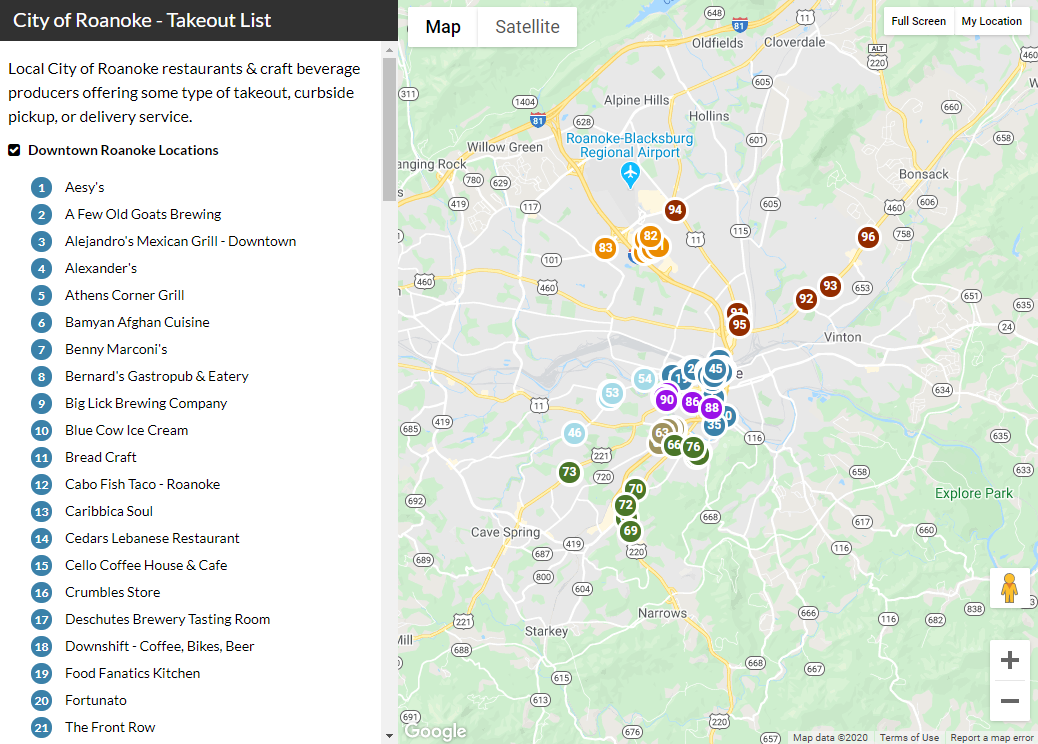The image size is (1038, 744).
Task: Switch to Satellite view
Action: click(527, 27)
